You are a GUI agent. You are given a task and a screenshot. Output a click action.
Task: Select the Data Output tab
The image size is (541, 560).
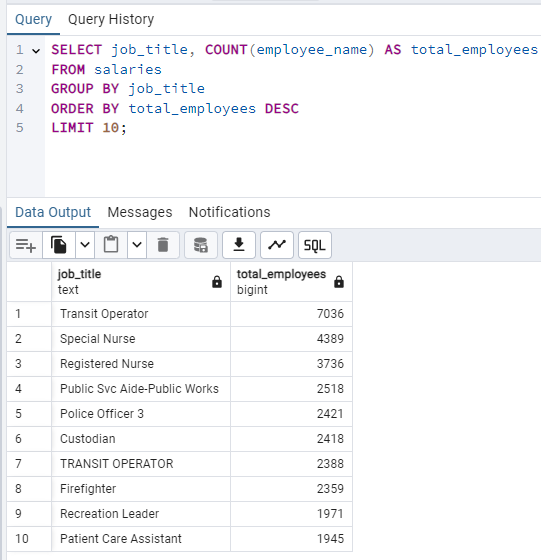point(53,212)
